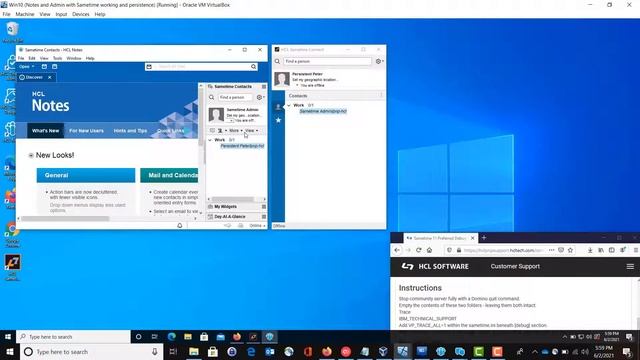Click the Firefox home button
Screen dimensions: 640x360
pyautogui.click(x=429, y=250)
